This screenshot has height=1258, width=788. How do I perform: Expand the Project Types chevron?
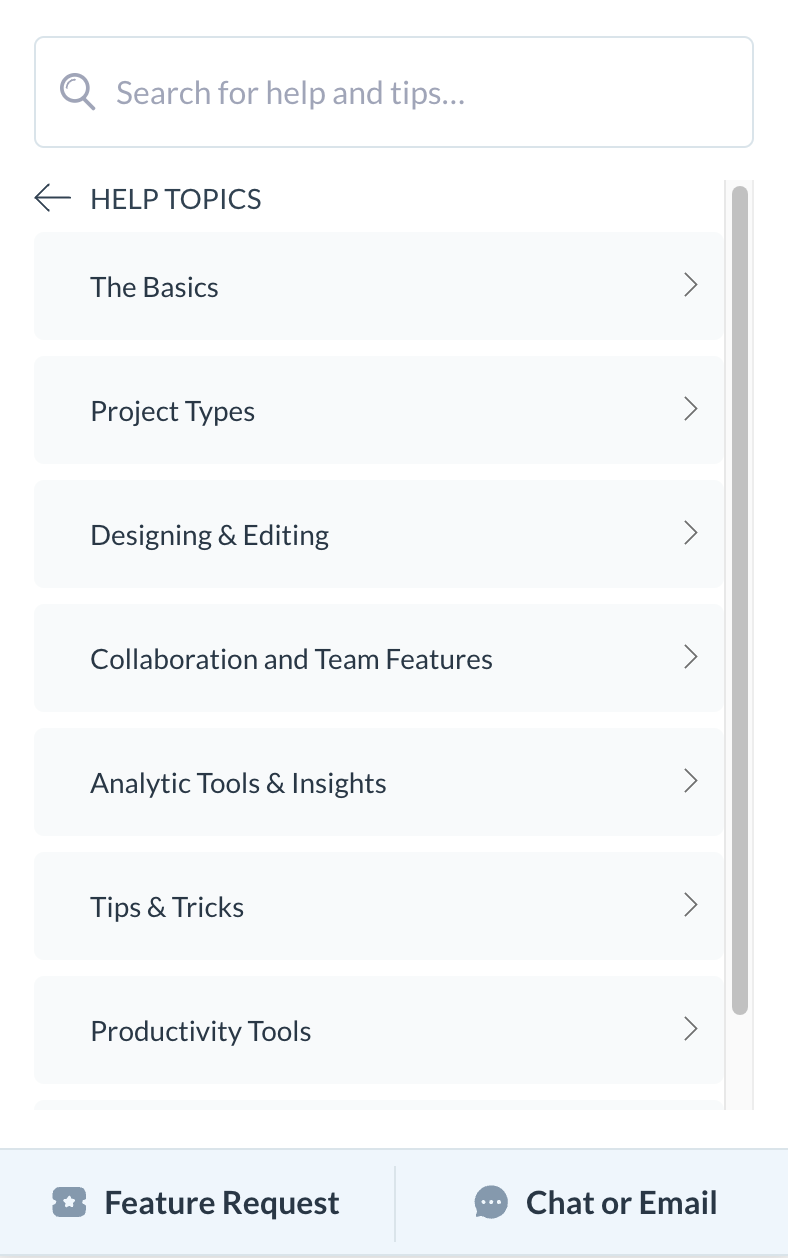pyautogui.click(x=691, y=409)
